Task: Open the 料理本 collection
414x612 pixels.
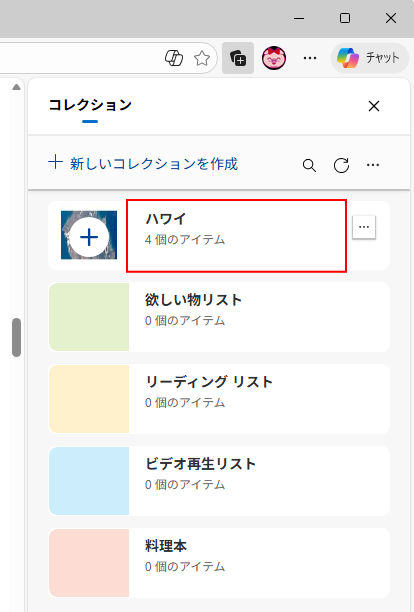Action: tap(219, 563)
